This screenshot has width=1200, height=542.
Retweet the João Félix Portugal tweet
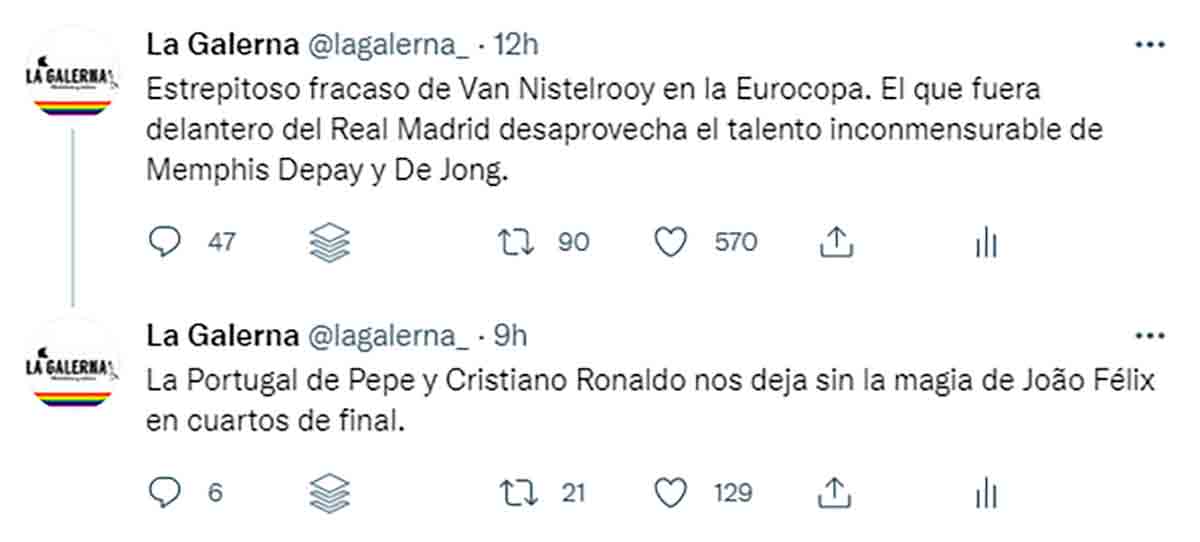click(x=513, y=492)
